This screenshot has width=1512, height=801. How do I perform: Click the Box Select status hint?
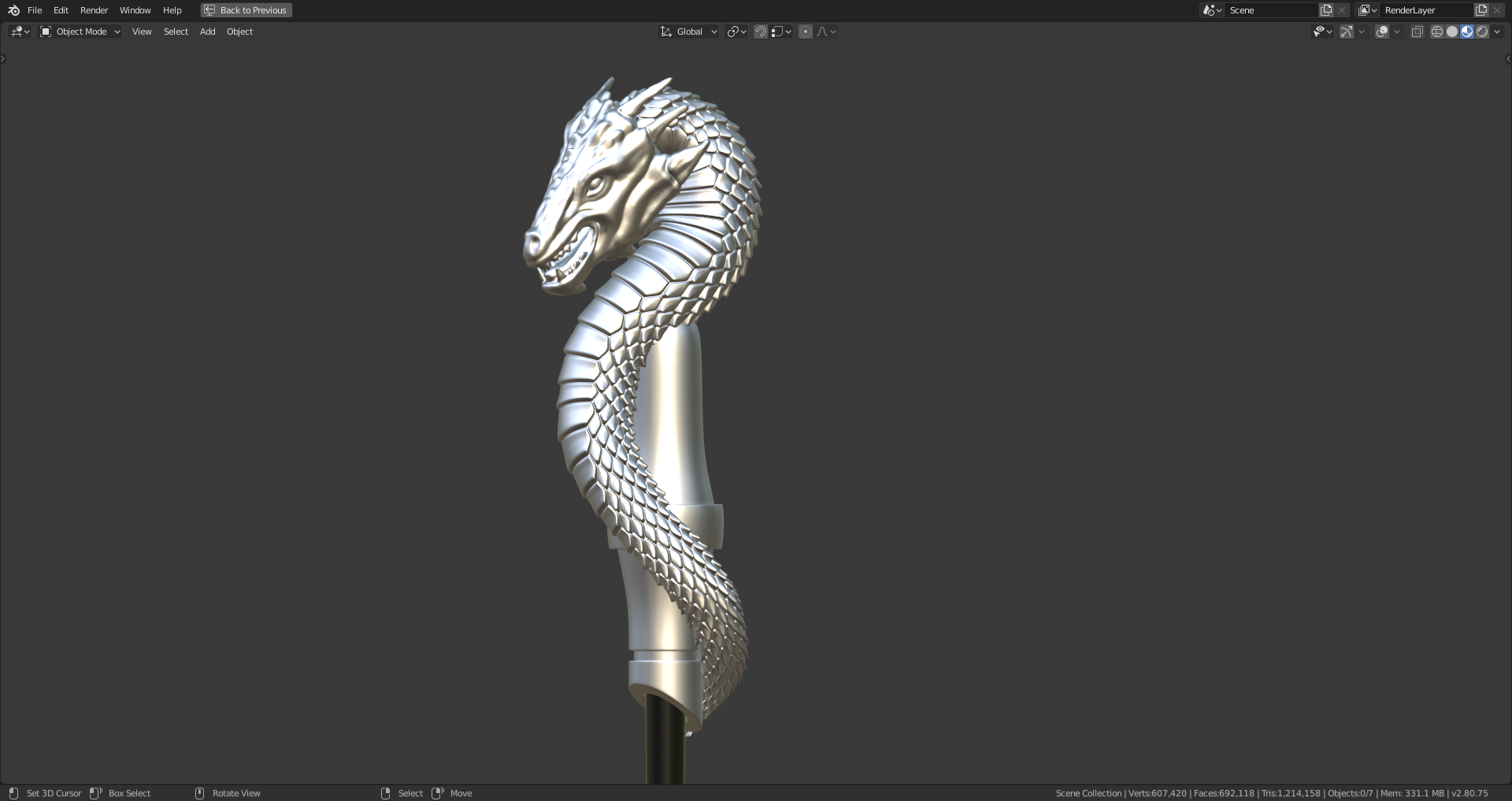tap(129, 793)
